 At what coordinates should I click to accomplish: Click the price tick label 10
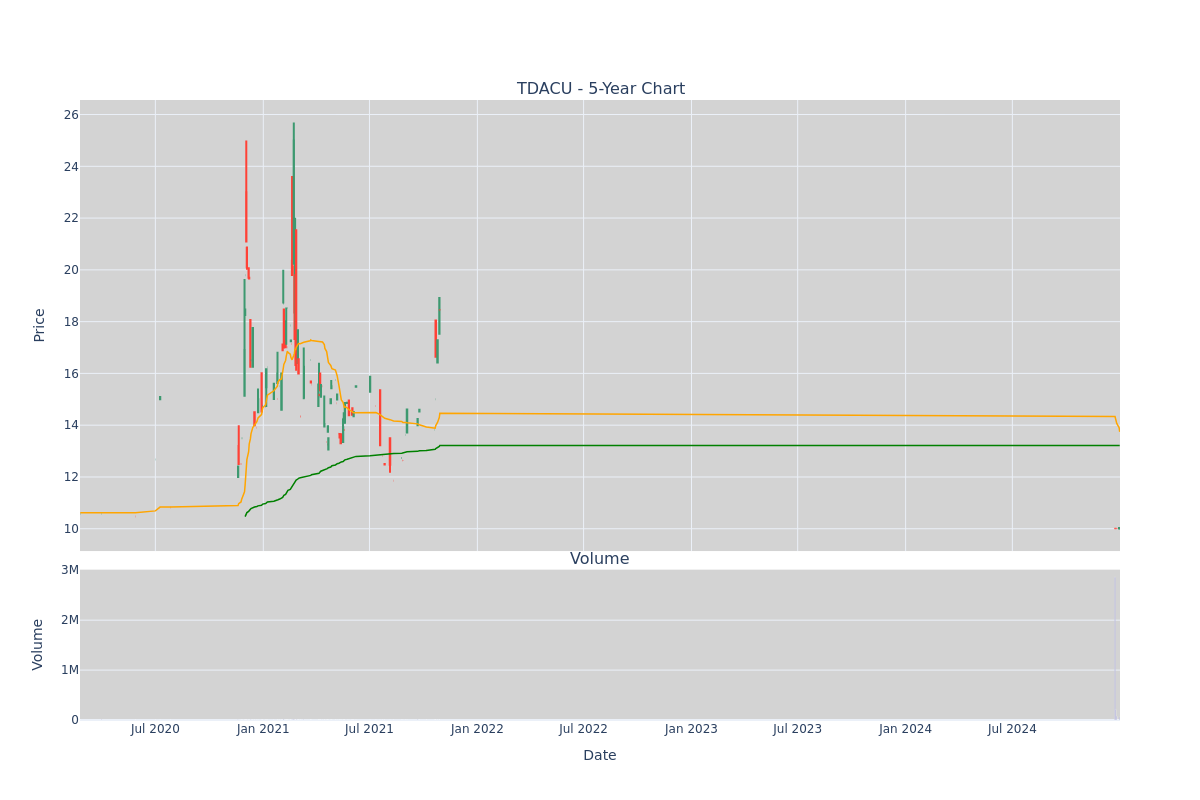[x=71, y=529]
